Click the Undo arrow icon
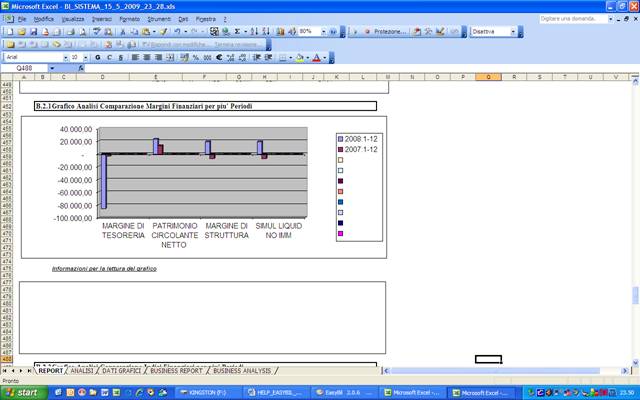The image size is (640, 400). pos(177,32)
